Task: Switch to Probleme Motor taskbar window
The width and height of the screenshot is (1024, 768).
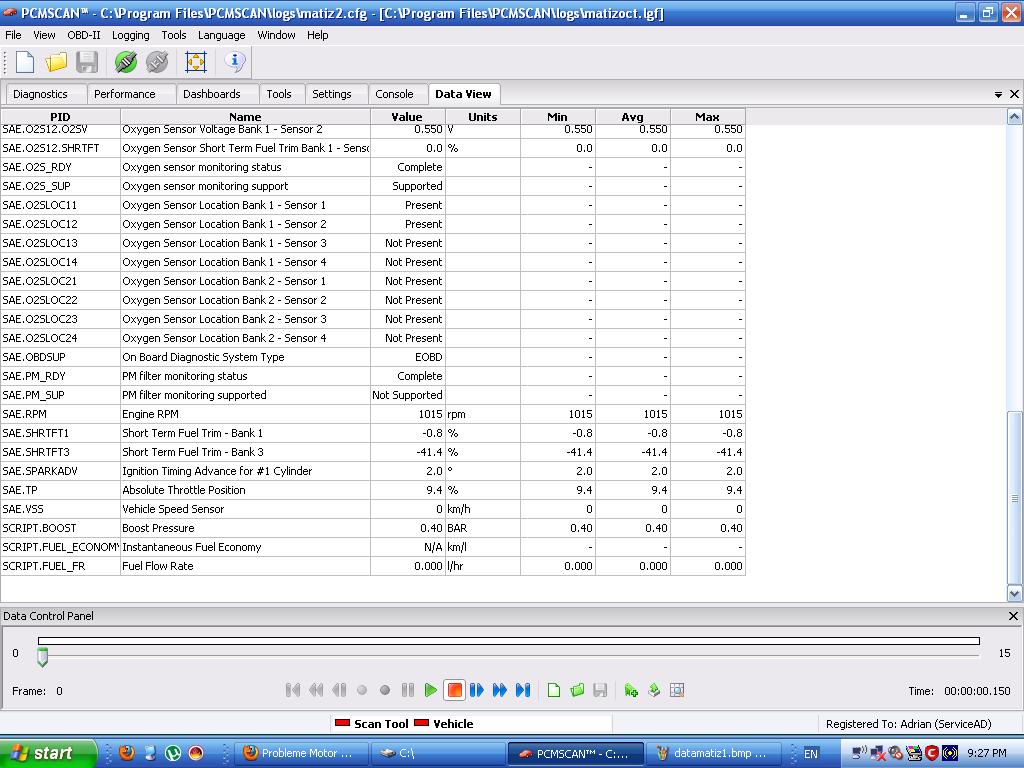Action: point(301,753)
